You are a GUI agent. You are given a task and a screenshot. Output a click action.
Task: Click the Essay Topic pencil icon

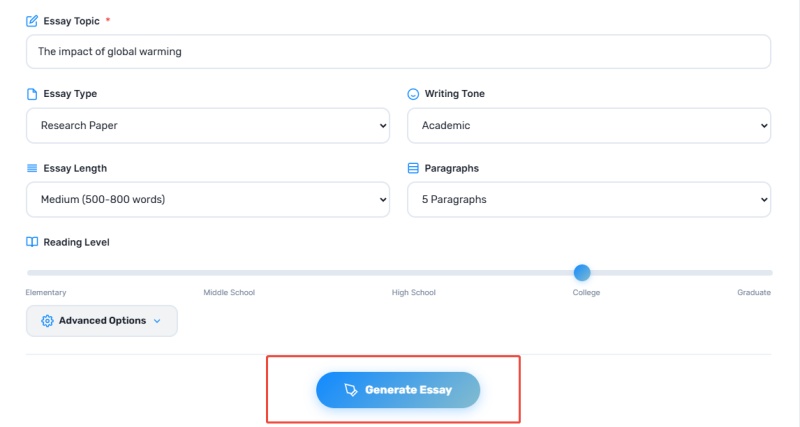(32, 21)
